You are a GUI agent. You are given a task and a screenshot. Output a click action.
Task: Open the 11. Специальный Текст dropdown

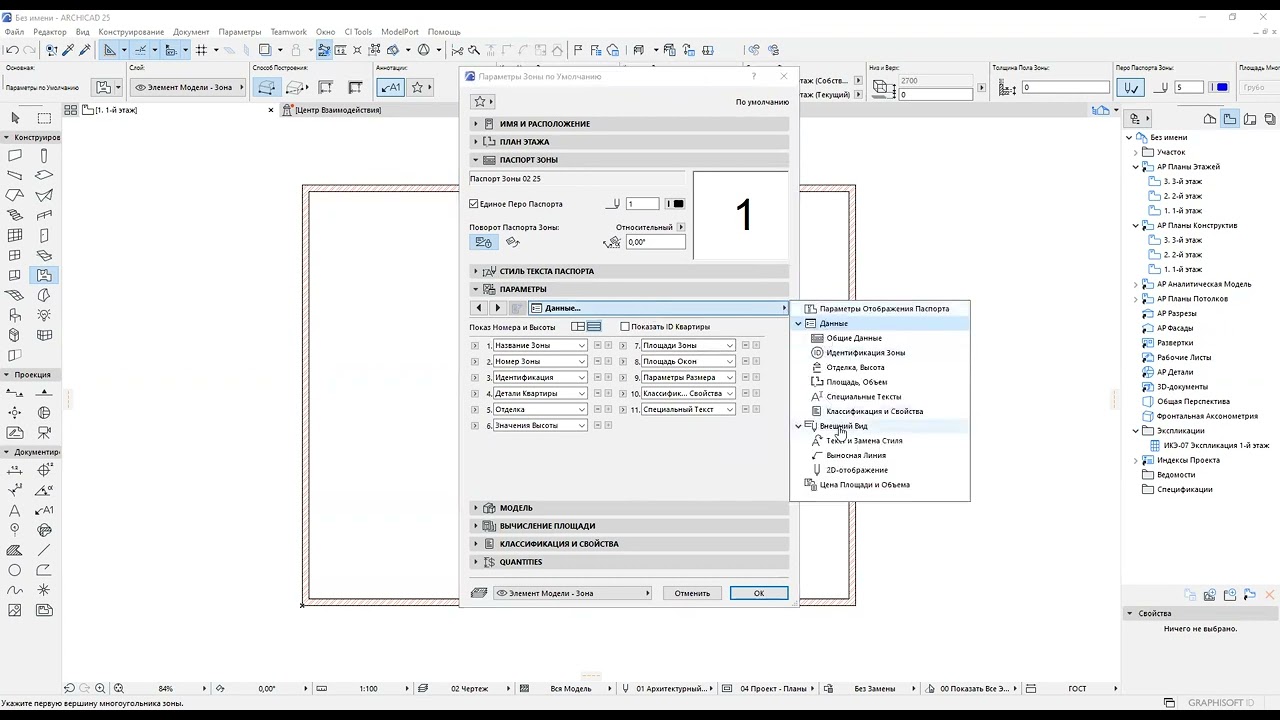(x=688, y=409)
